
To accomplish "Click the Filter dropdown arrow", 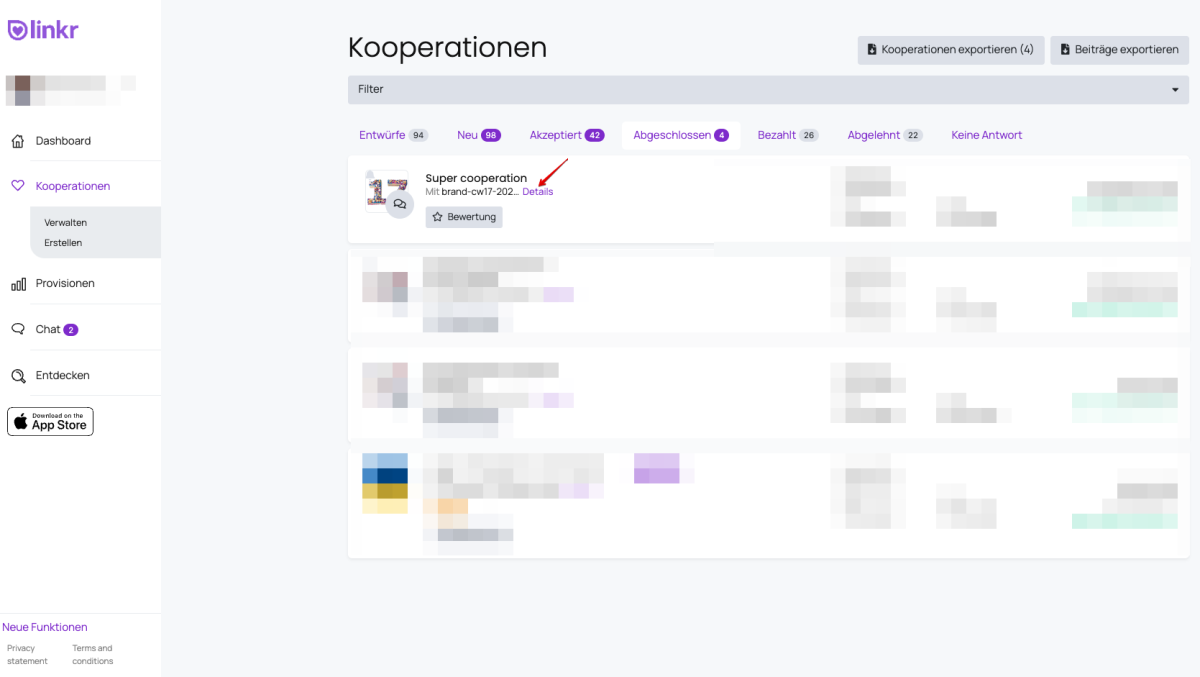I will click(x=1175, y=90).
